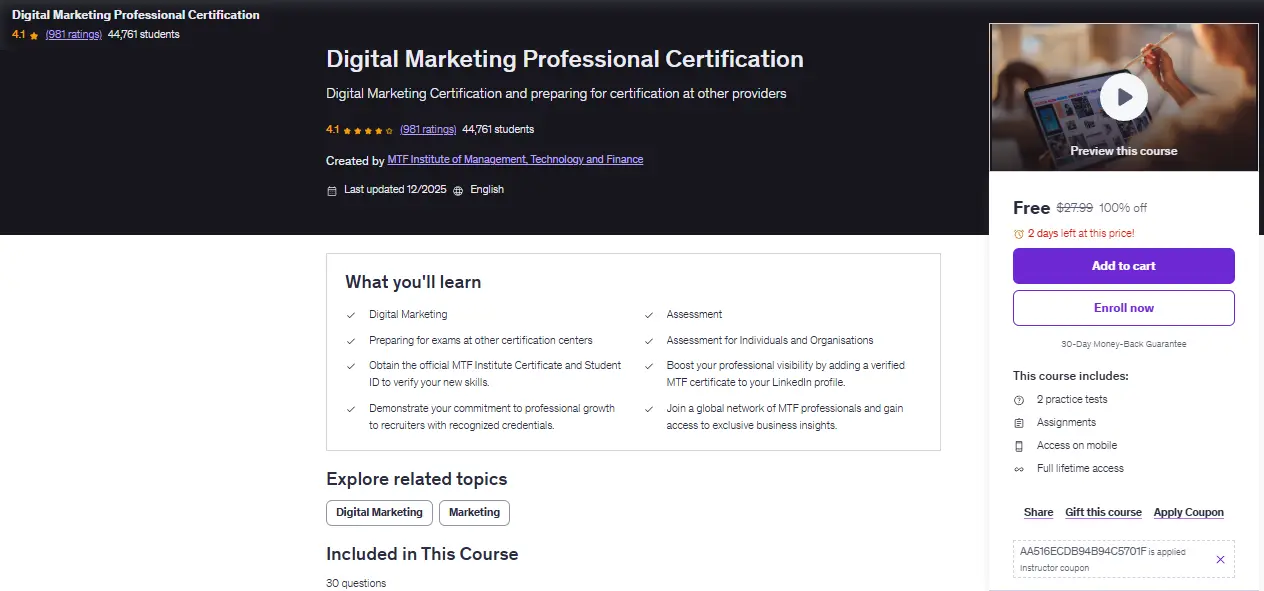Click the 'Assignments' text in sidebar
Screen dimensions: 1264x591
tap(1066, 423)
